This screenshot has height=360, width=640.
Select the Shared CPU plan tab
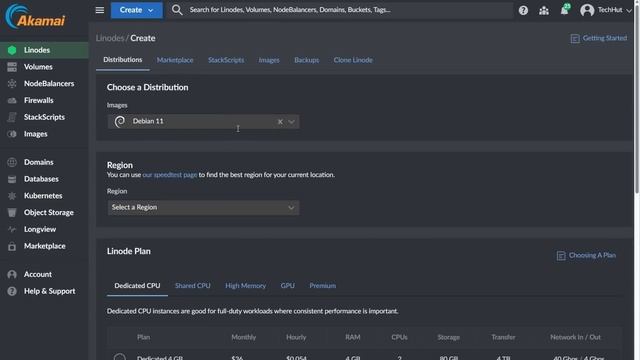click(x=193, y=286)
